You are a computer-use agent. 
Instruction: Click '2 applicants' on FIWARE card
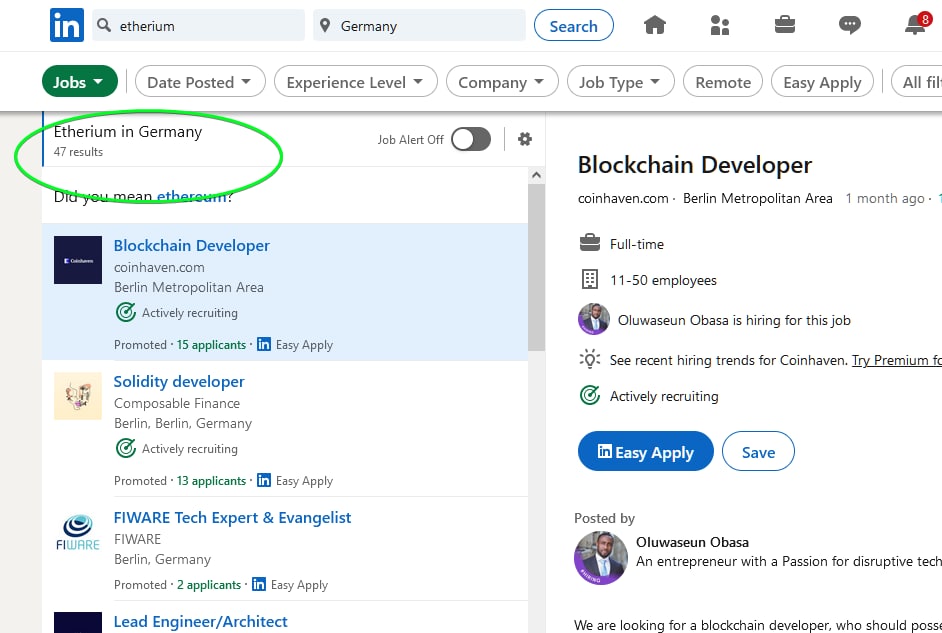coord(209,584)
